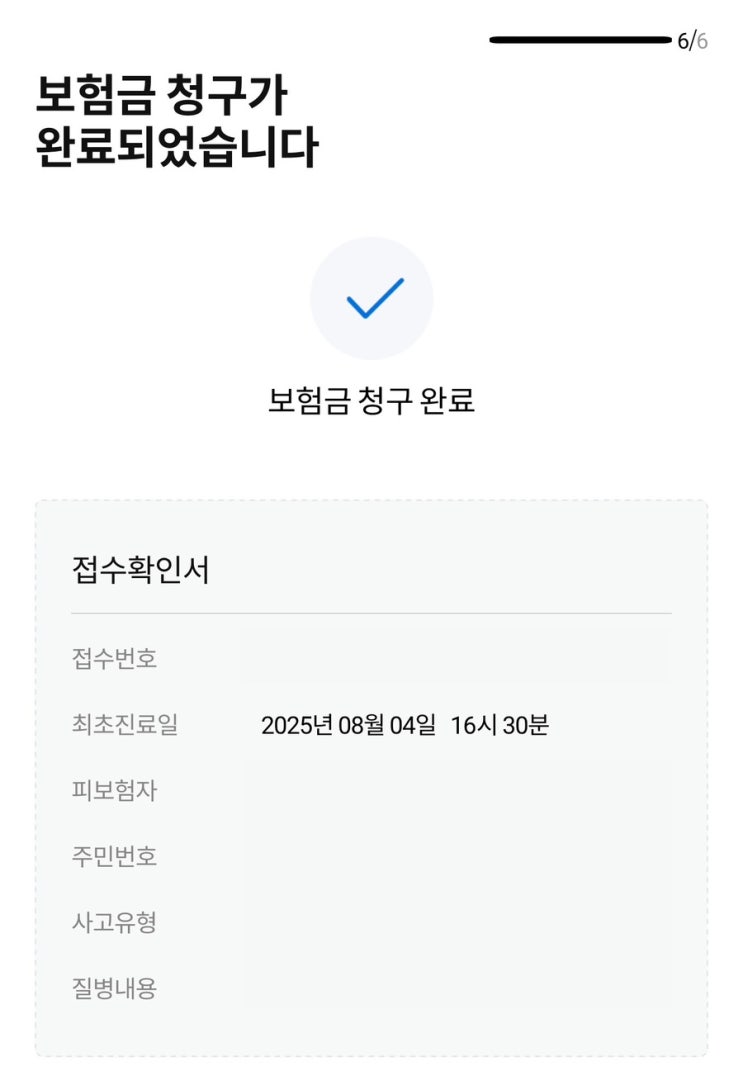Click the blank 질병내용 value field

tap(457, 988)
